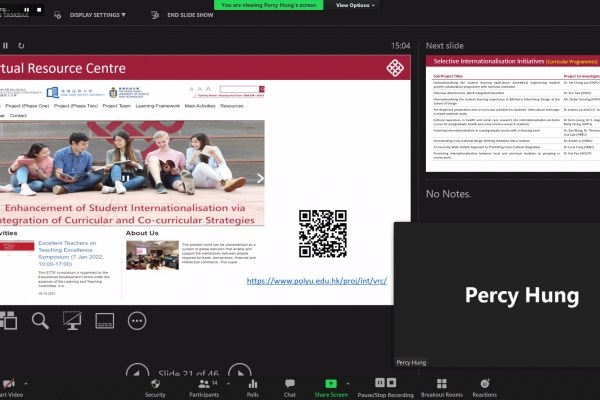Open View Options dropdown

355,5
